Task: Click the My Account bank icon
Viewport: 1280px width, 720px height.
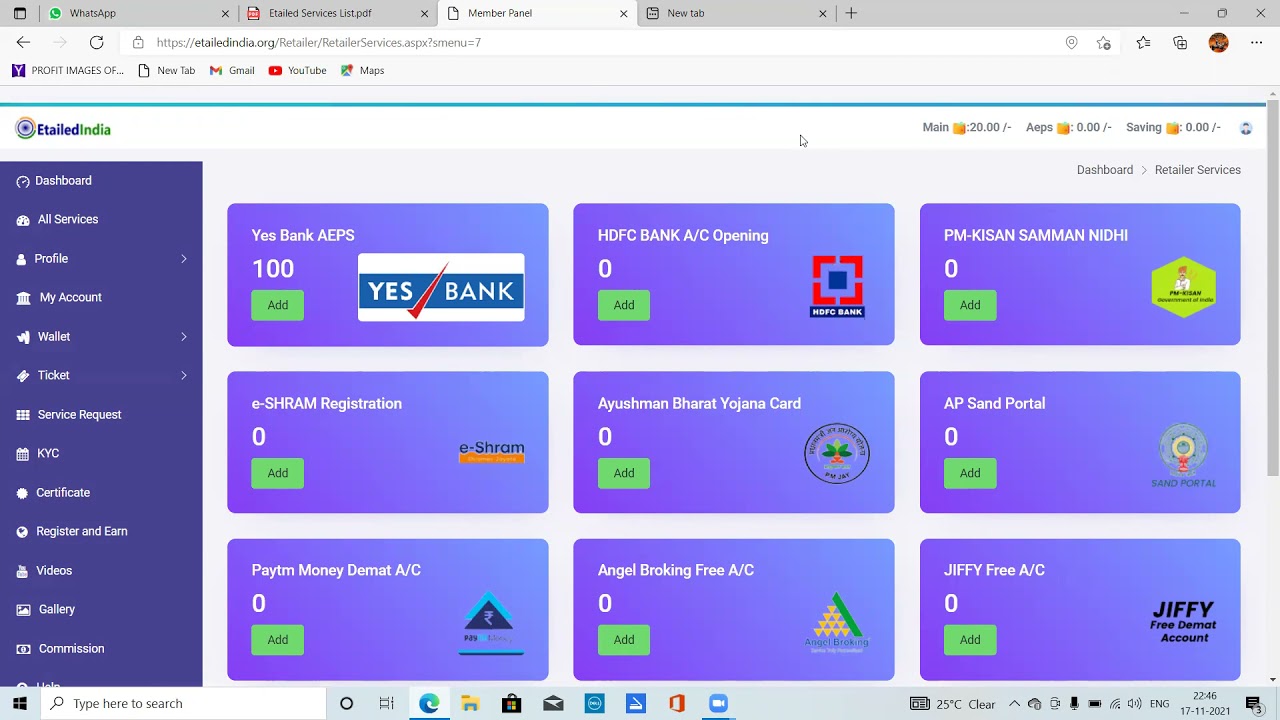Action: pyautogui.click(x=23, y=298)
